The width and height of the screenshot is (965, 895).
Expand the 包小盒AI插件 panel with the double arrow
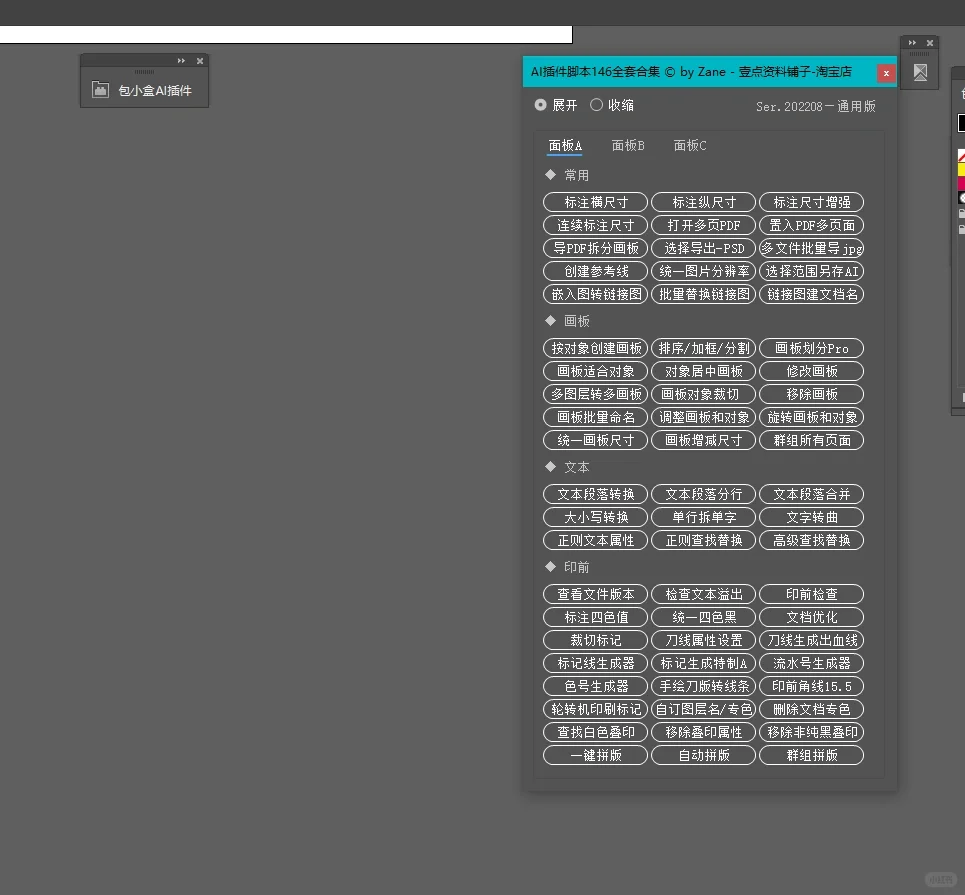[181, 60]
